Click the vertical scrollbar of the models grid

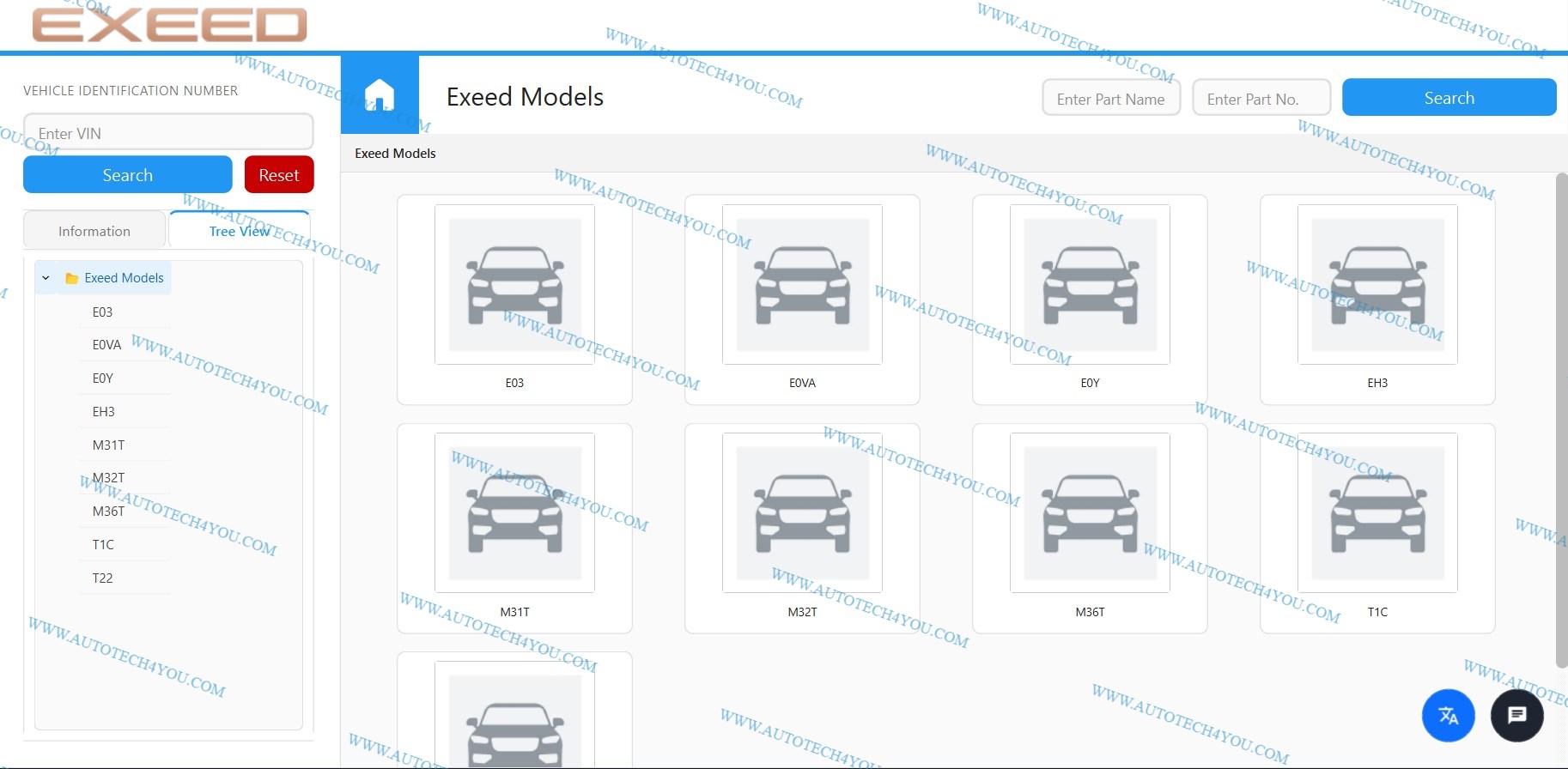click(1561, 421)
